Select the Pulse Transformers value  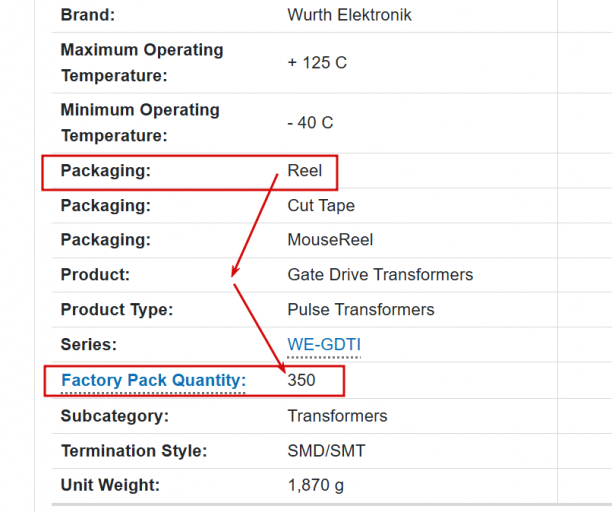(361, 309)
